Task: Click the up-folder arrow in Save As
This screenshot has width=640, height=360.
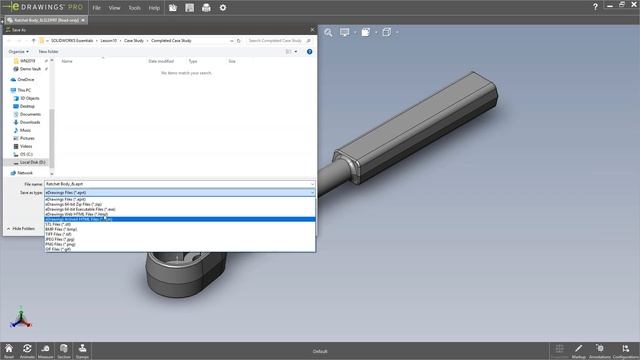Action: (33, 40)
